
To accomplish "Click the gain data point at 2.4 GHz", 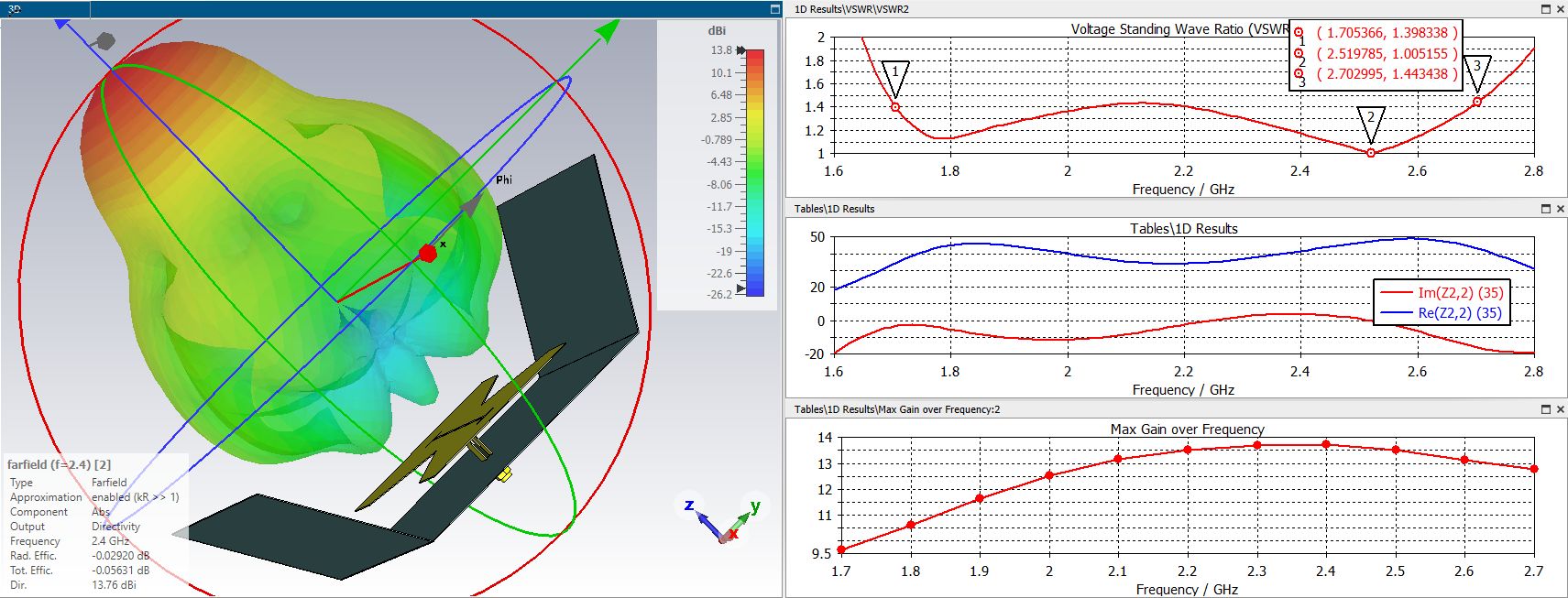I will click(1326, 445).
